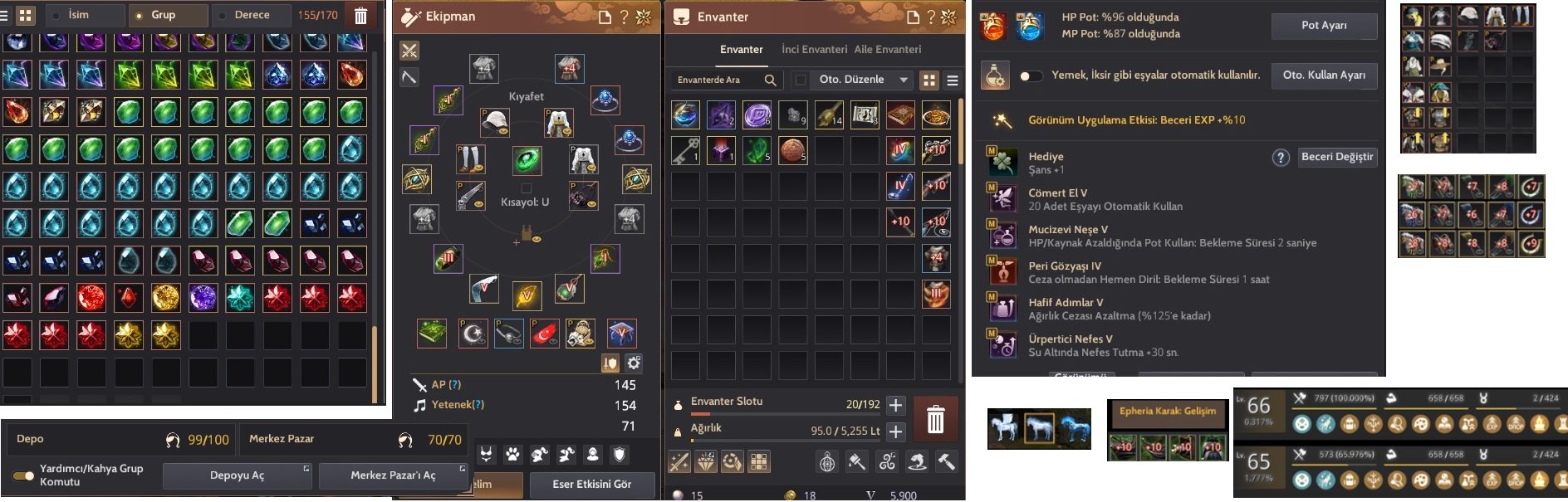1568x502 pixels.
Task: Click the magnifier icon in Envanterde Ara
Action: coord(771,80)
